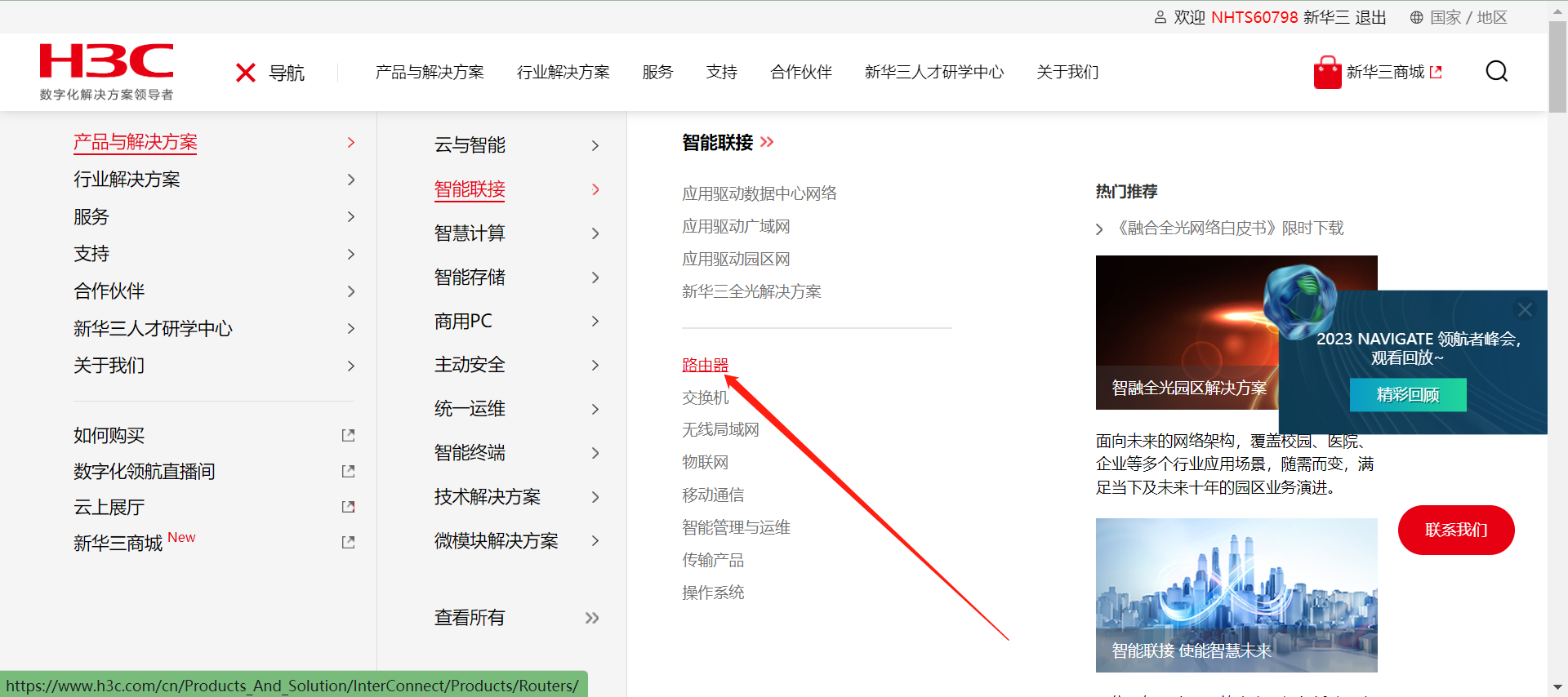Viewport: 1568px width, 697px height.
Task: Expand 行业解决方案 chevron in left menu
Action: (351, 180)
